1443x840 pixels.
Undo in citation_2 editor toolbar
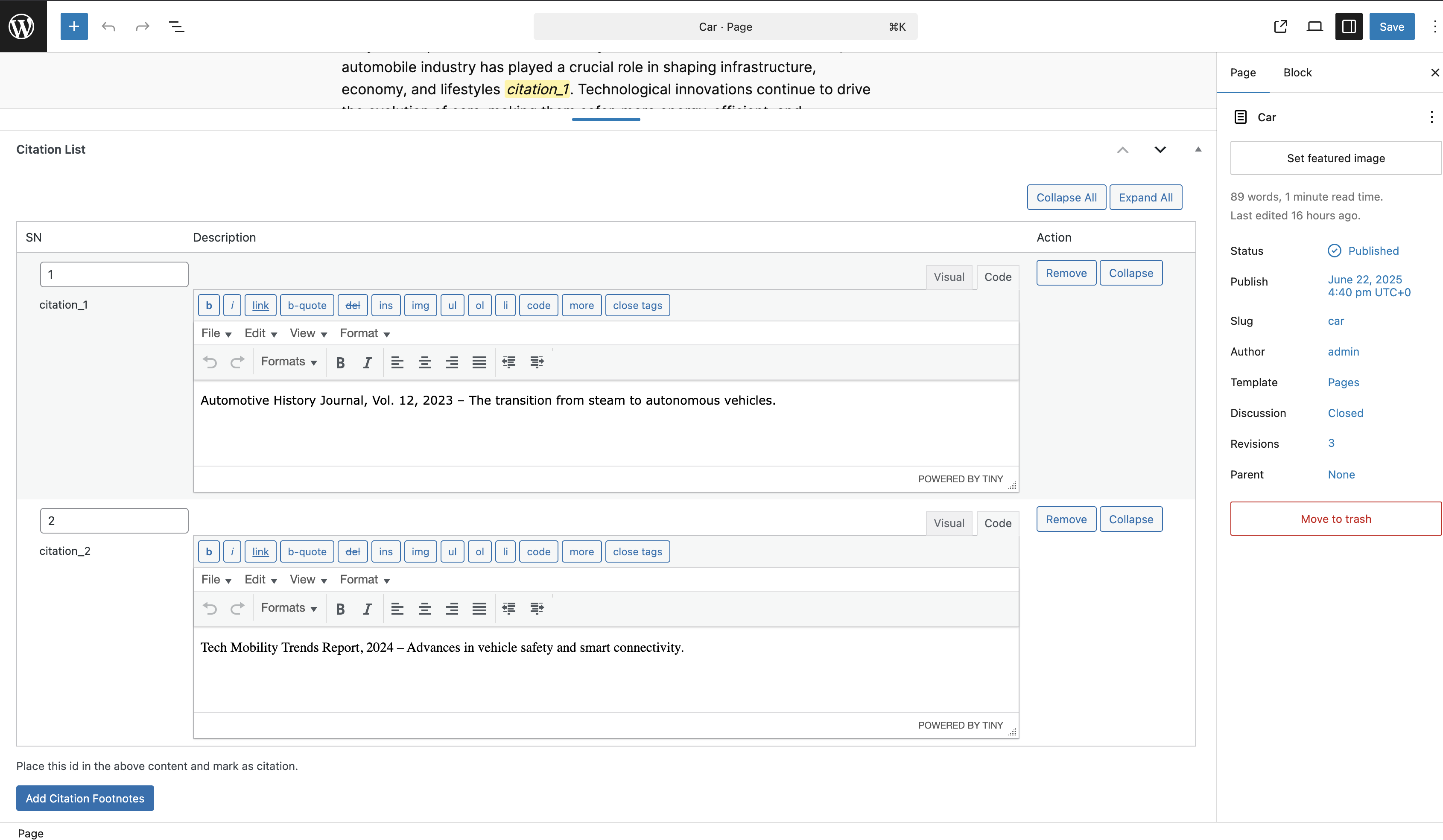(x=210, y=609)
